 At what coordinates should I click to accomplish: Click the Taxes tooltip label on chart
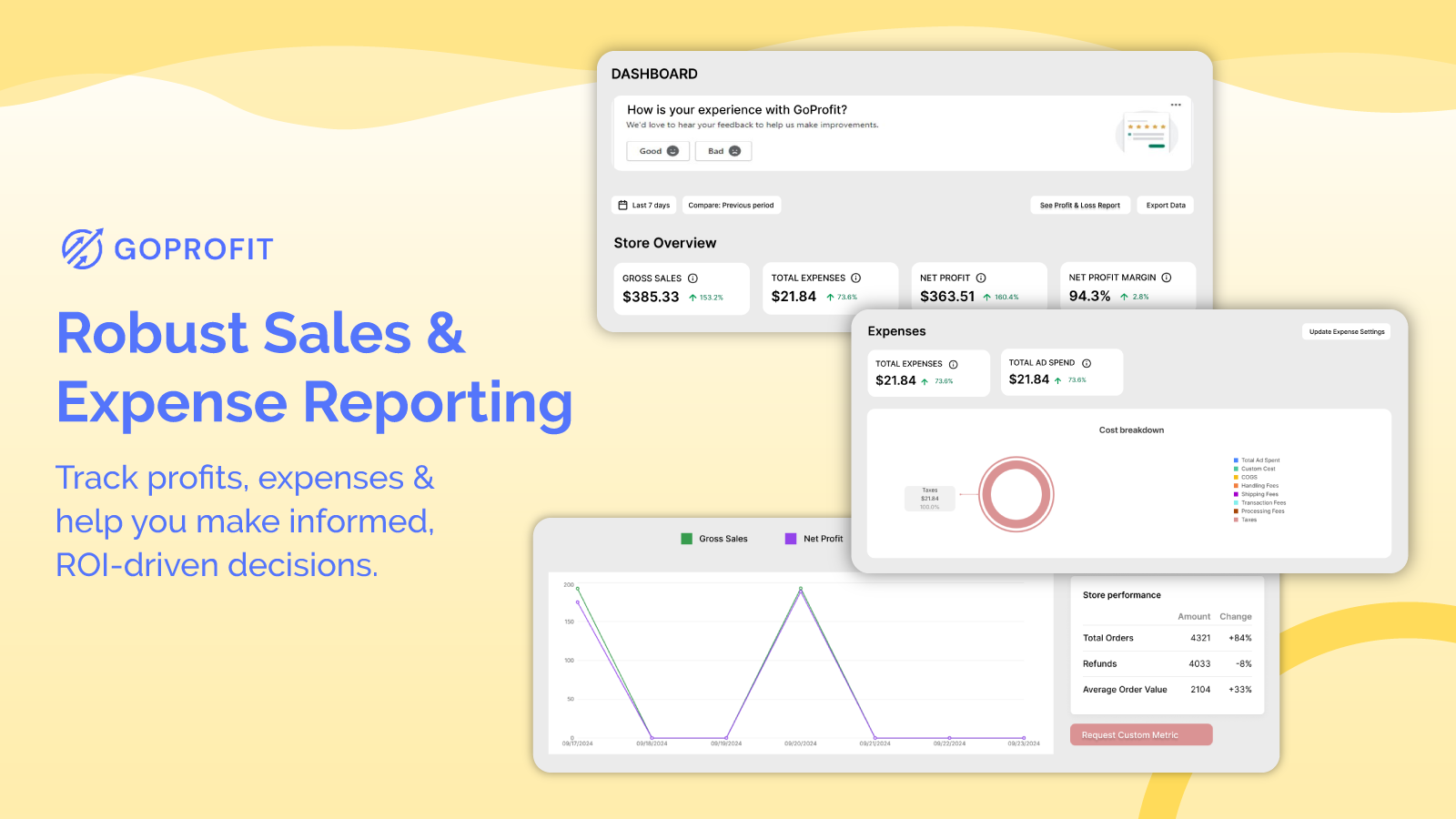tap(930, 498)
